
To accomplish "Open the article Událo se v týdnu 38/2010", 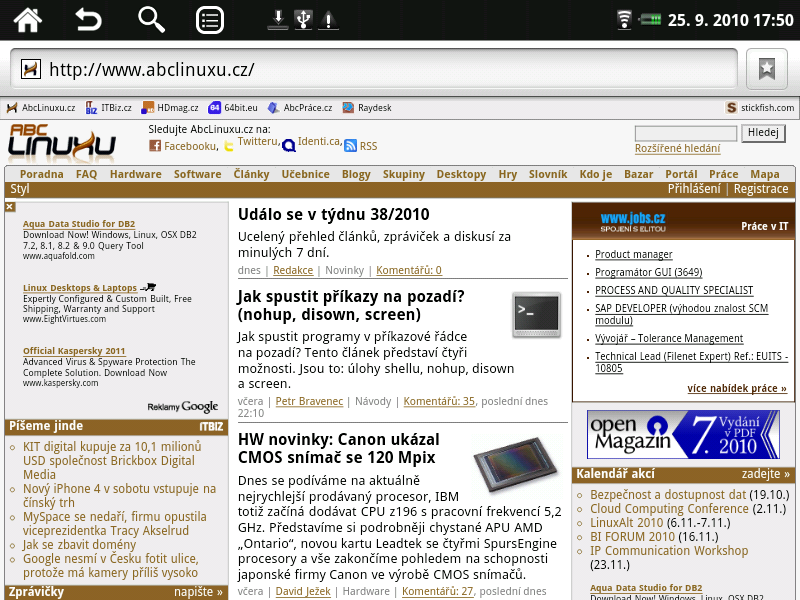I will [334, 214].
